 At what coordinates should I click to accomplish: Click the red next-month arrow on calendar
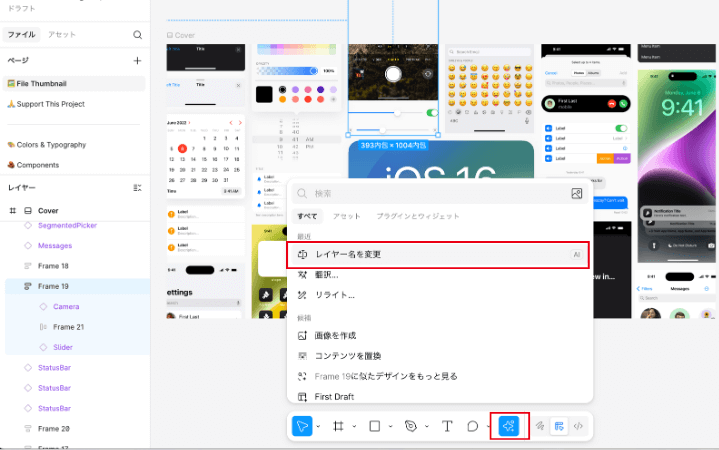click(x=240, y=123)
